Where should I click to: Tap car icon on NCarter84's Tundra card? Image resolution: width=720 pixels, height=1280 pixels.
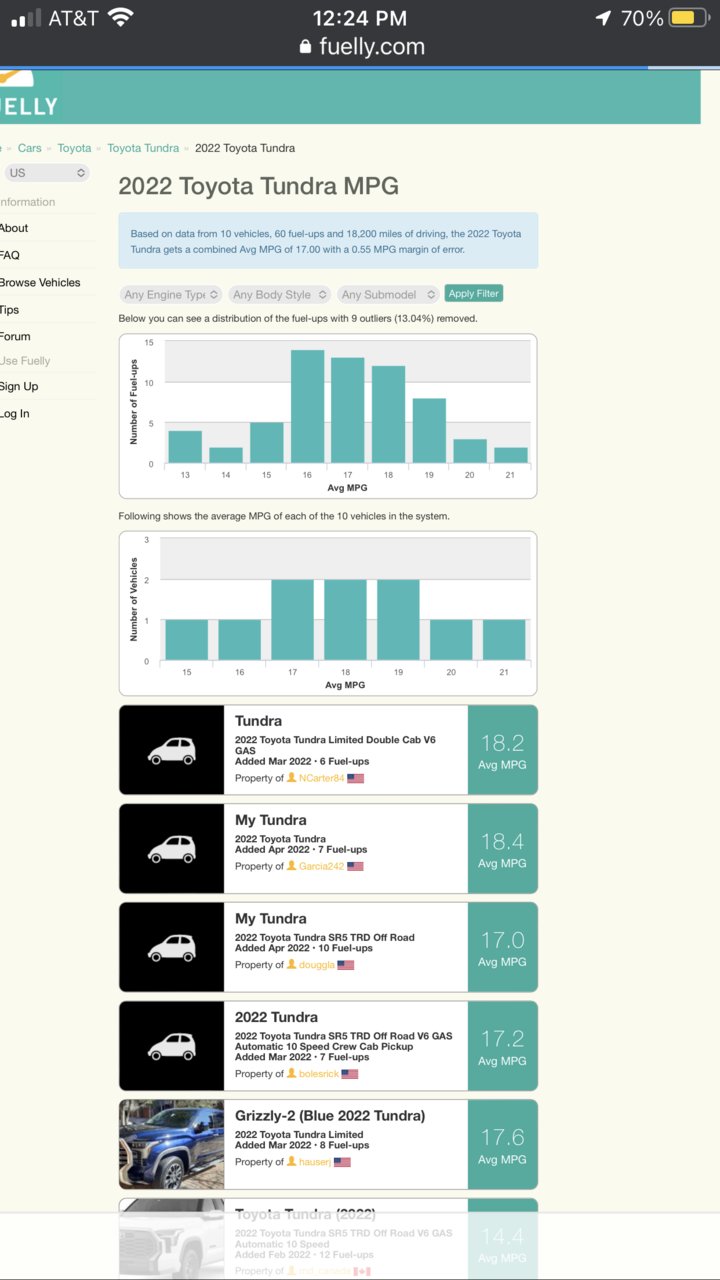pyautogui.click(x=172, y=750)
